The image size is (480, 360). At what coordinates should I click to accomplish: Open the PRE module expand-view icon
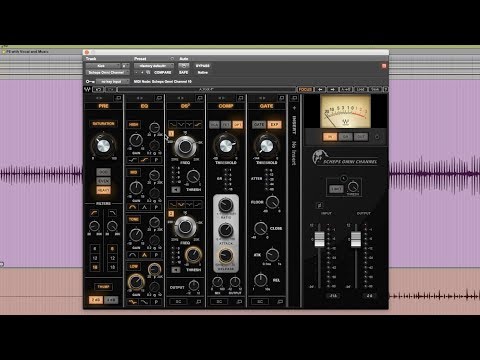[x=118, y=98]
